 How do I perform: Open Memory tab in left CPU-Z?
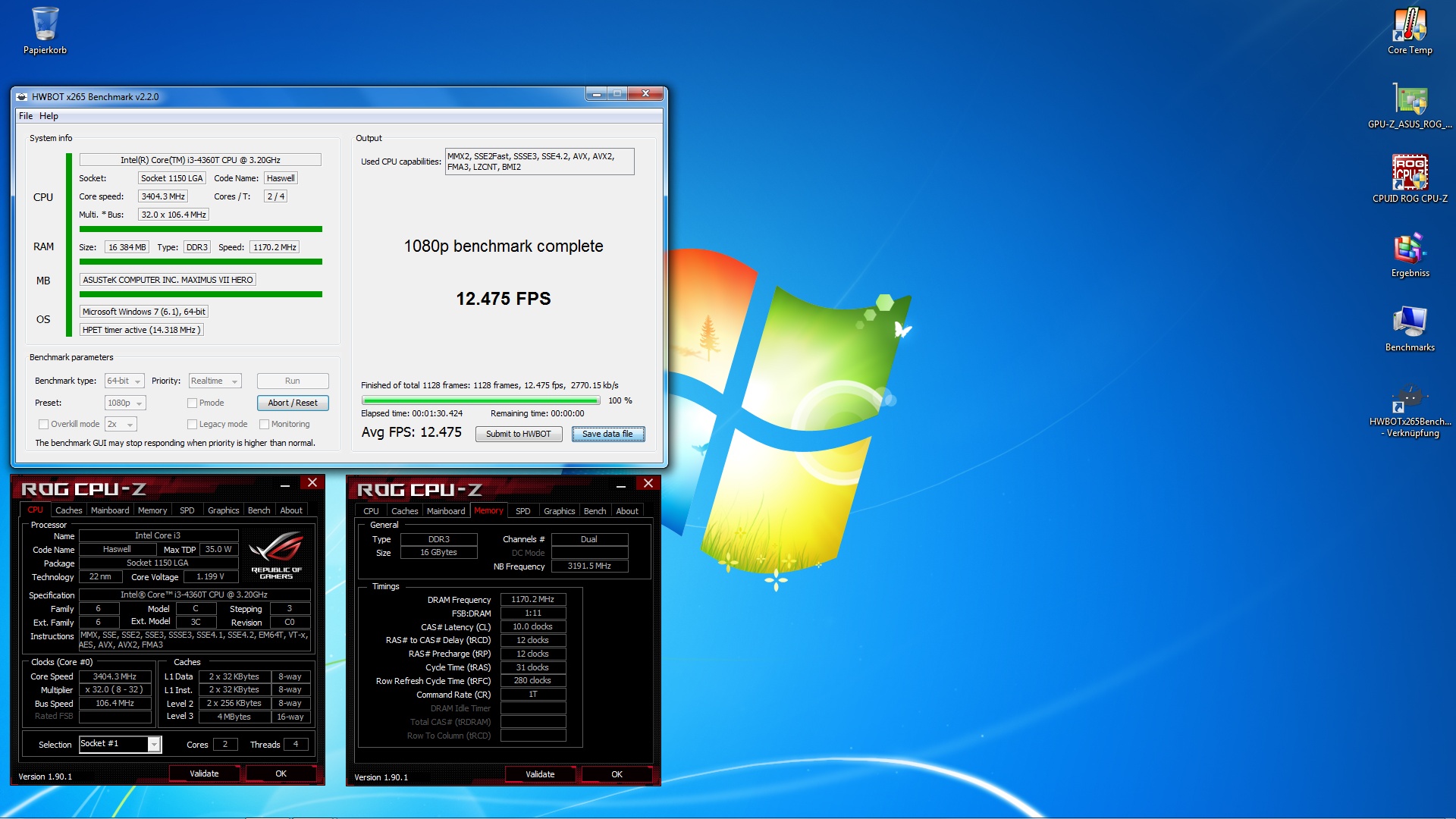pos(152,510)
